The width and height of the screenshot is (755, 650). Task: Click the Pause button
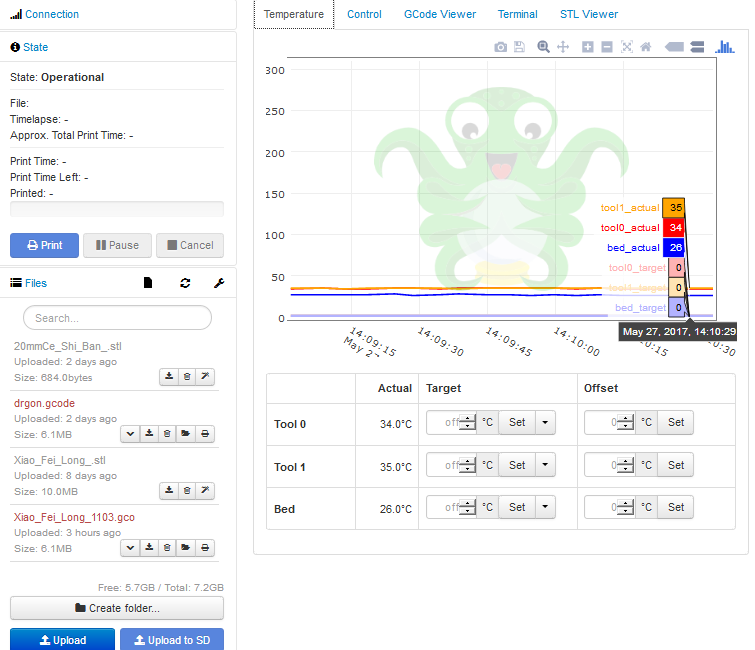[x=117, y=246]
